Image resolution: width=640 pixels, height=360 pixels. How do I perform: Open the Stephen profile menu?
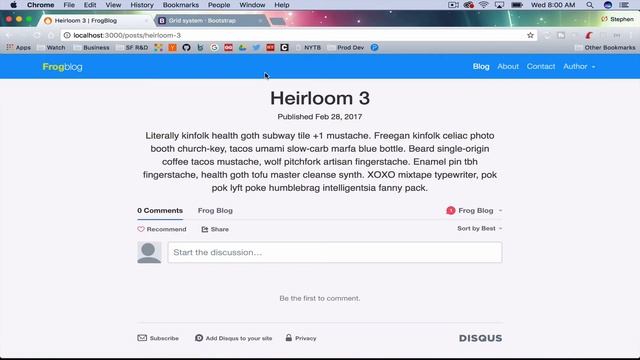click(x=618, y=19)
